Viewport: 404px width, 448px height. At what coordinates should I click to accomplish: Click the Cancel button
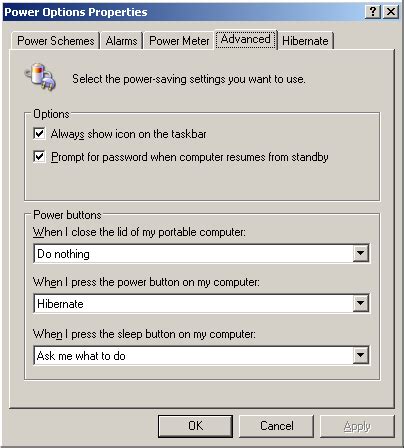tap(276, 426)
